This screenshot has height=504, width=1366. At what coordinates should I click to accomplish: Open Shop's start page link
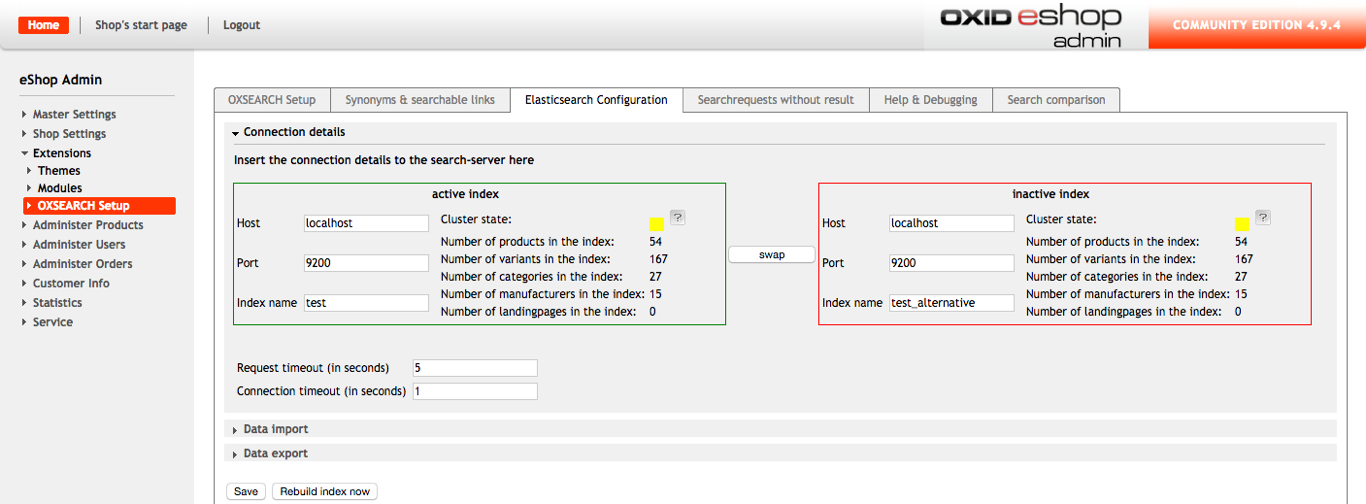(x=141, y=25)
